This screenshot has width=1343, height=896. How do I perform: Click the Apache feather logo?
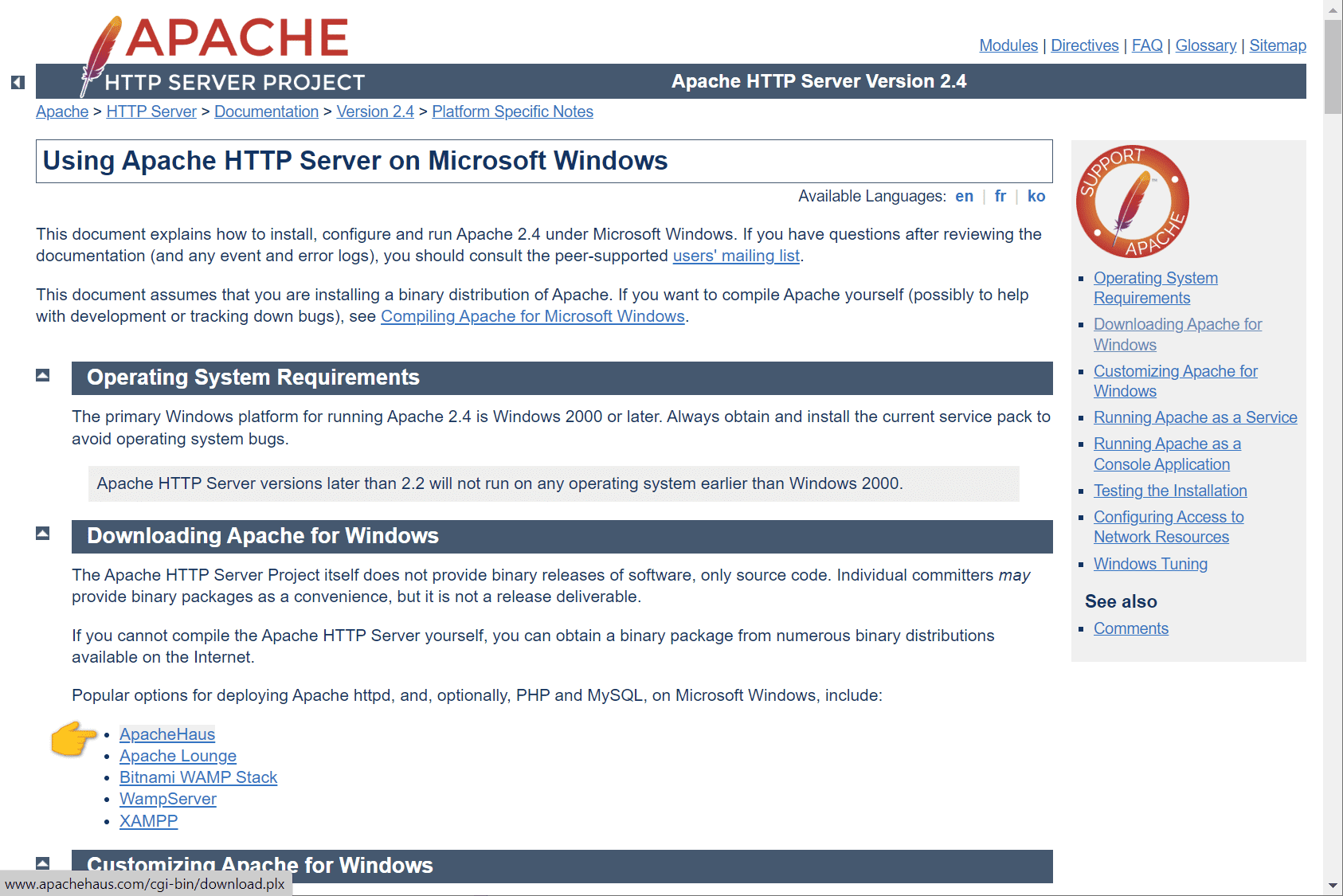click(223, 56)
